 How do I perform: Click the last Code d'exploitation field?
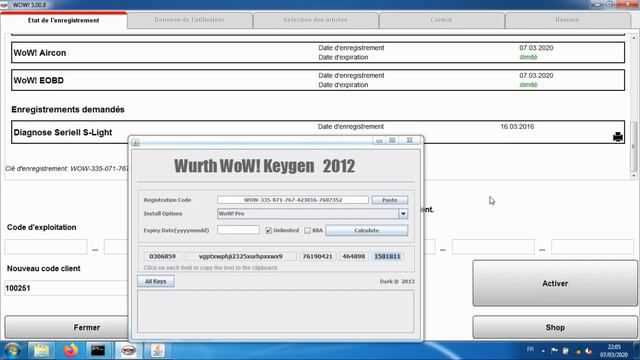click(592, 247)
